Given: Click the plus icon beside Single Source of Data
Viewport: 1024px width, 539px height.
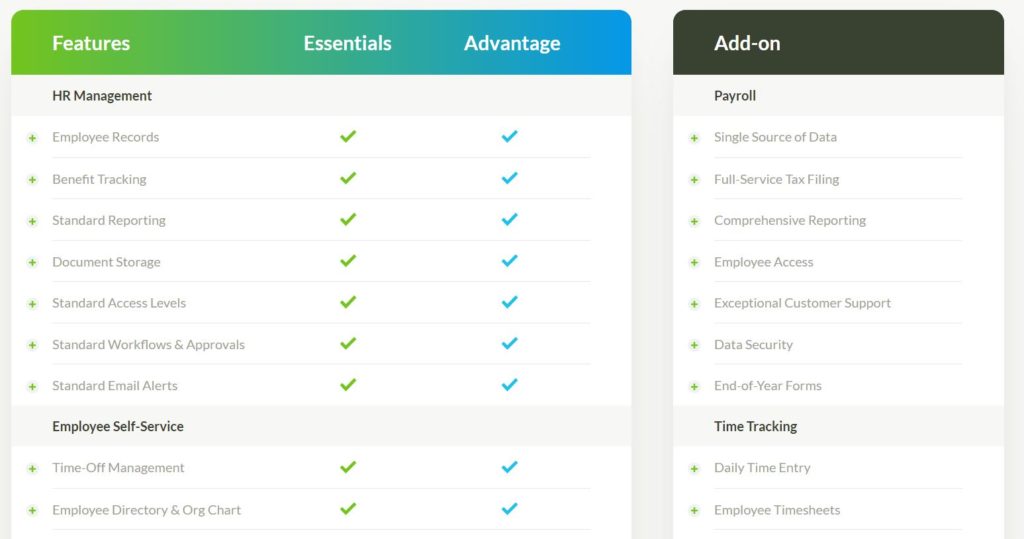Looking at the screenshot, I should (694, 138).
